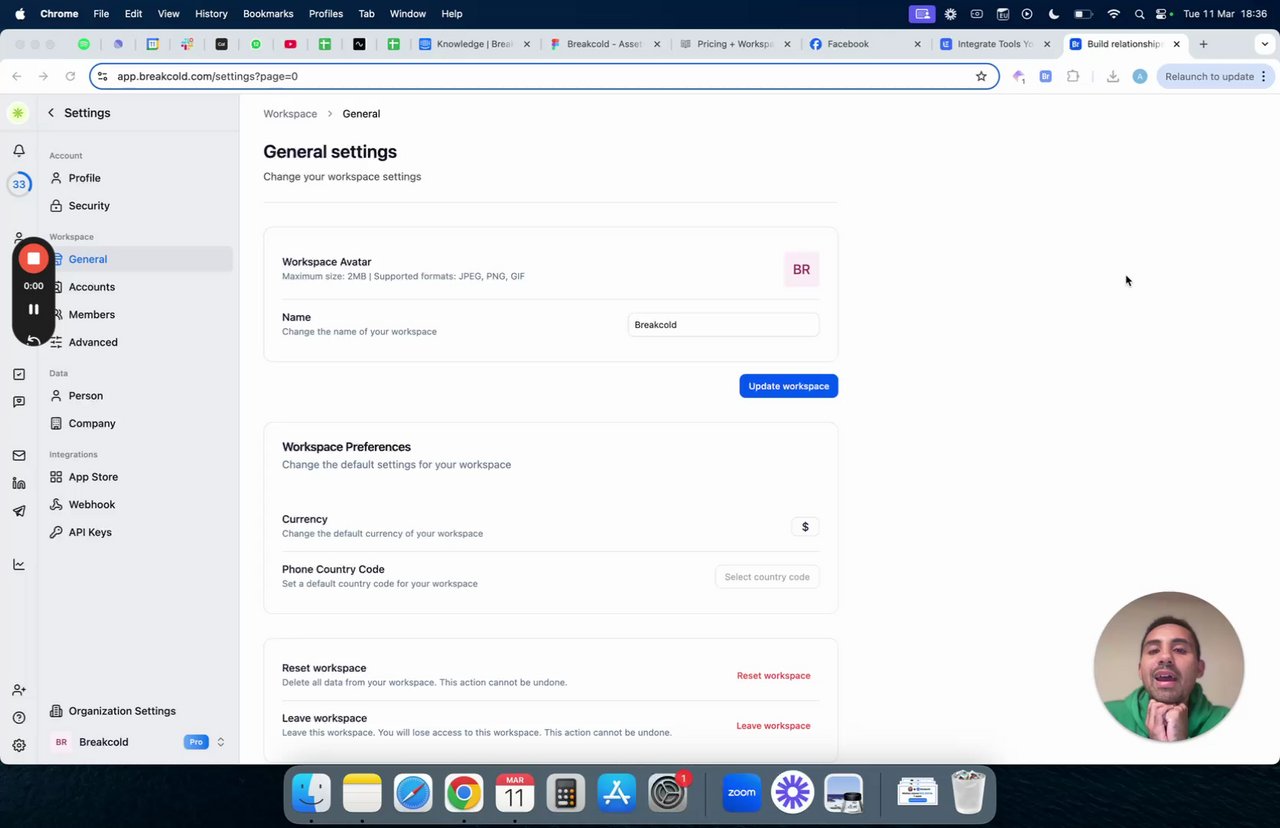Stop the screen recording with the red button
This screenshot has width=1280, height=828.
[33, 258]
